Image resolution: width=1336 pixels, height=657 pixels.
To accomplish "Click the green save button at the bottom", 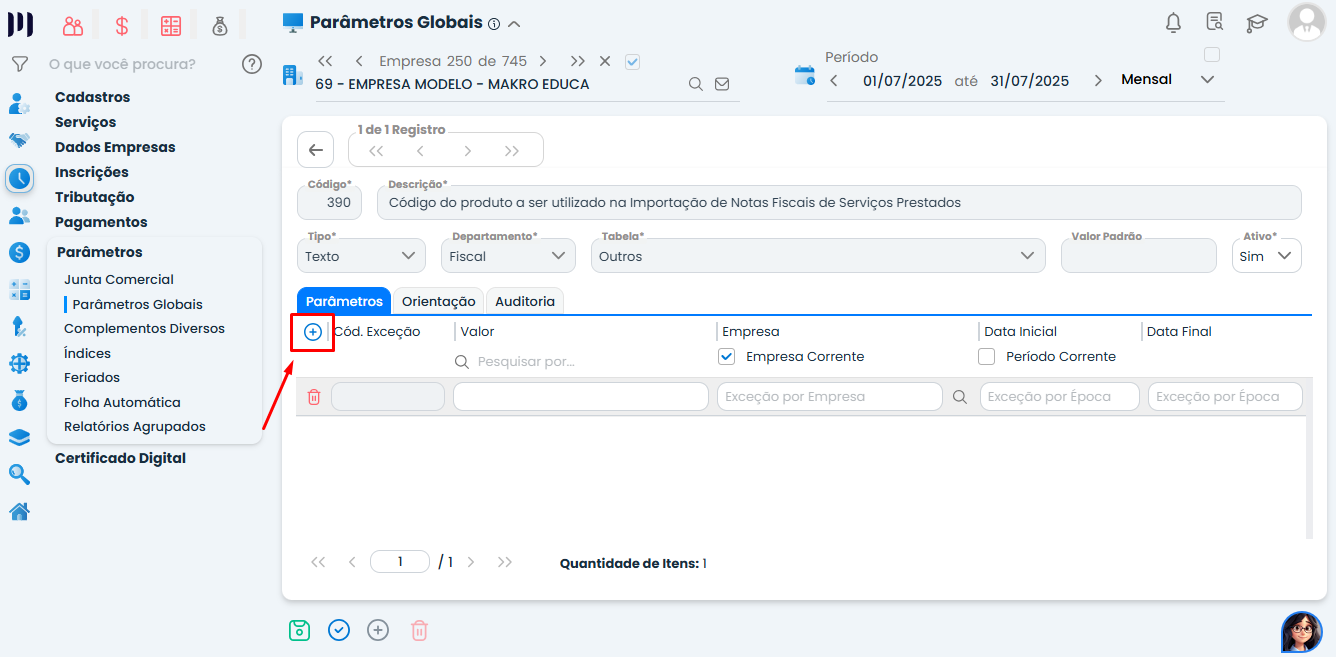I will tap(299, 630).
